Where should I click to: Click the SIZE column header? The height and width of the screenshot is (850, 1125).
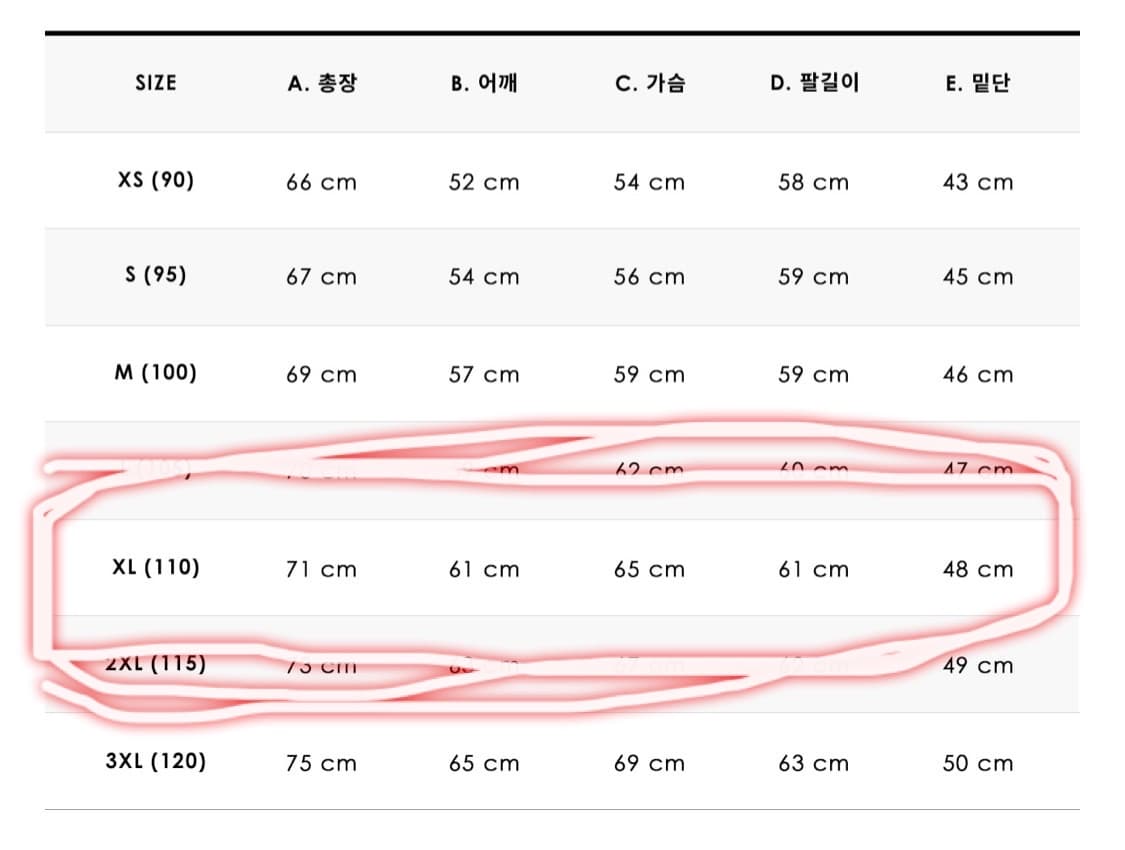pos(155,83)
